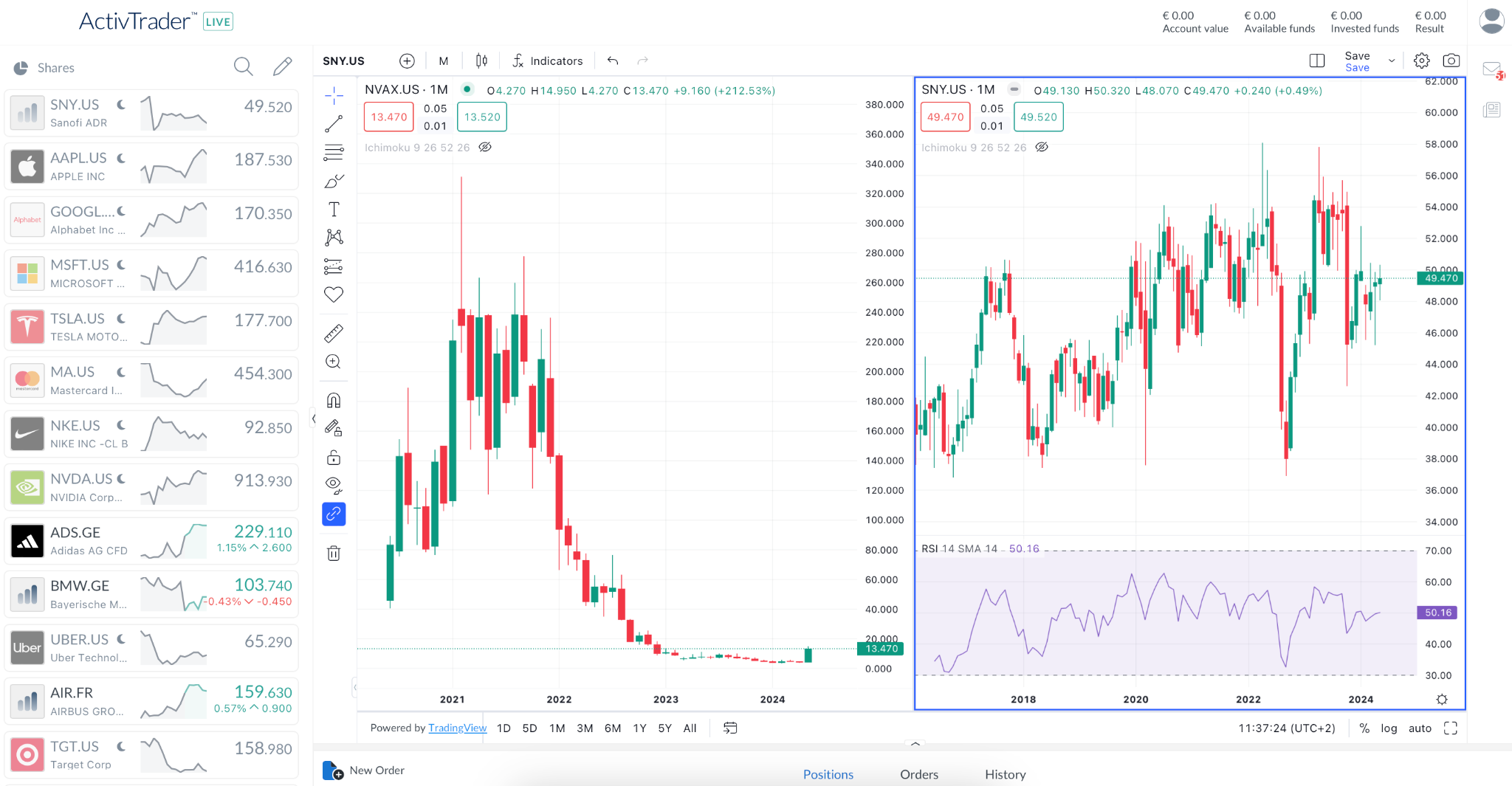Select the trend line drawing tool

(334, 124)
